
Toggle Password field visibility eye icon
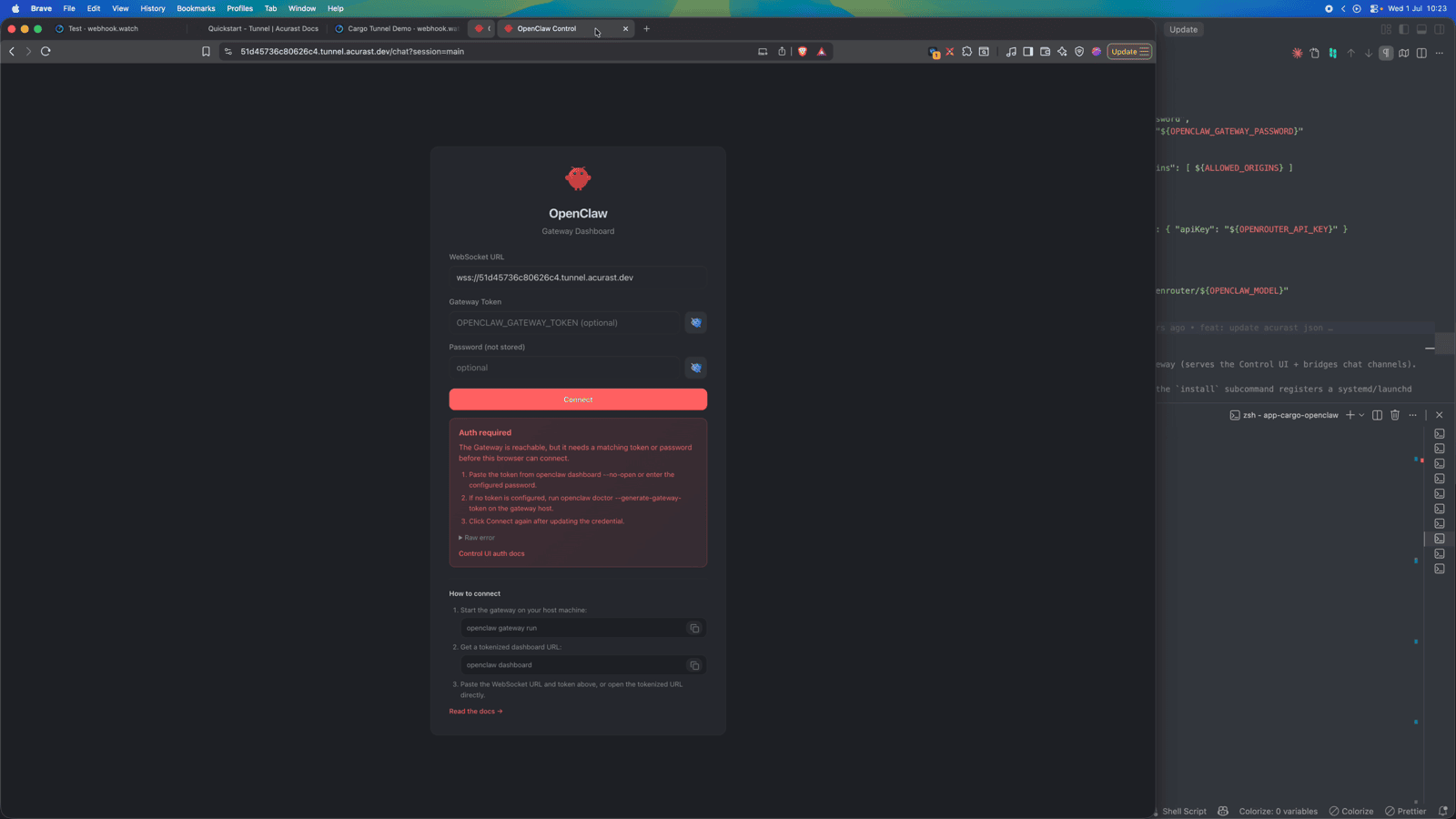[695, 368]
